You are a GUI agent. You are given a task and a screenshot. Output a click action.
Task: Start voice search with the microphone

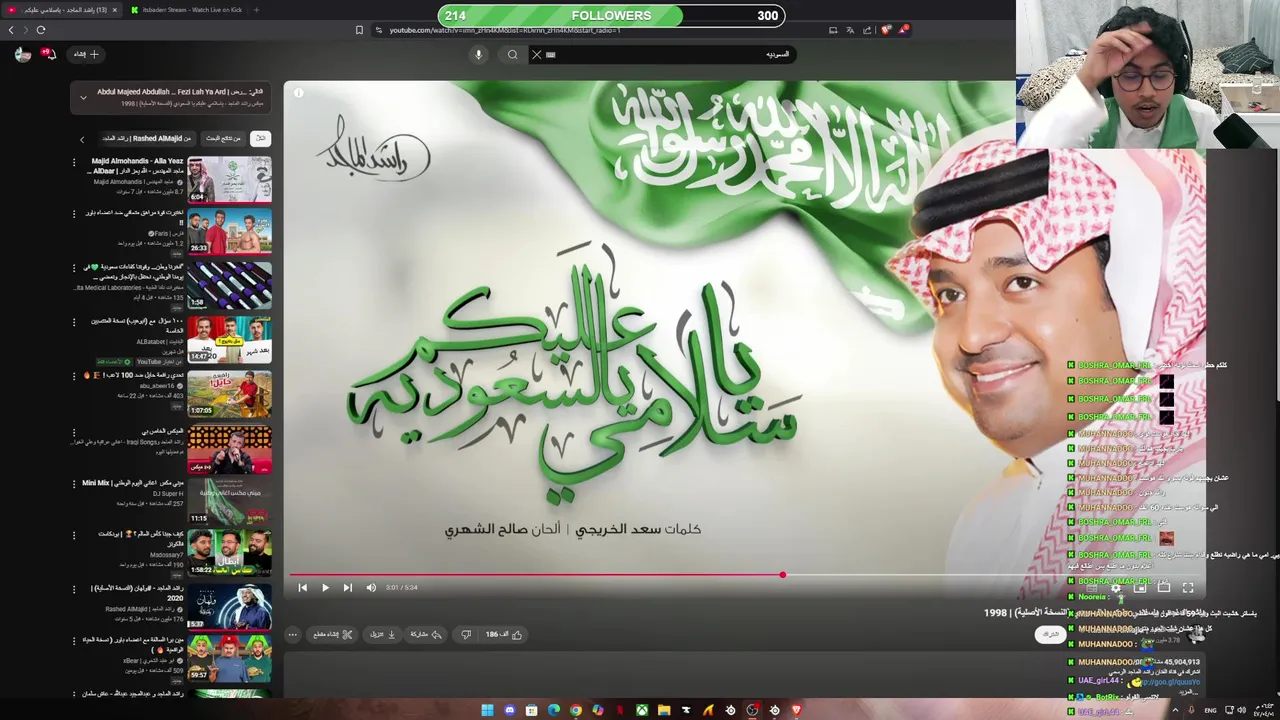(x=478, y=54)
